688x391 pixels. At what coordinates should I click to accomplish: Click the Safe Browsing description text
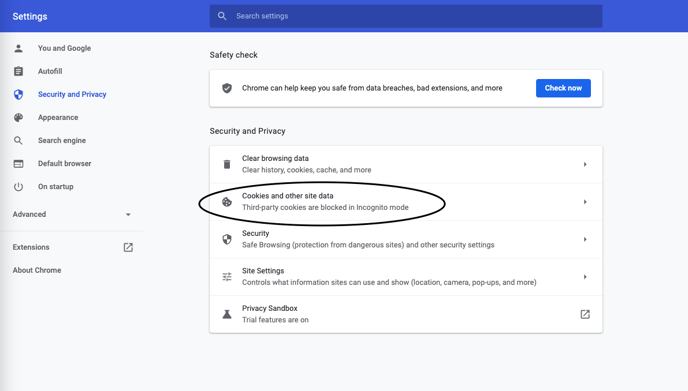click(368, 245)
